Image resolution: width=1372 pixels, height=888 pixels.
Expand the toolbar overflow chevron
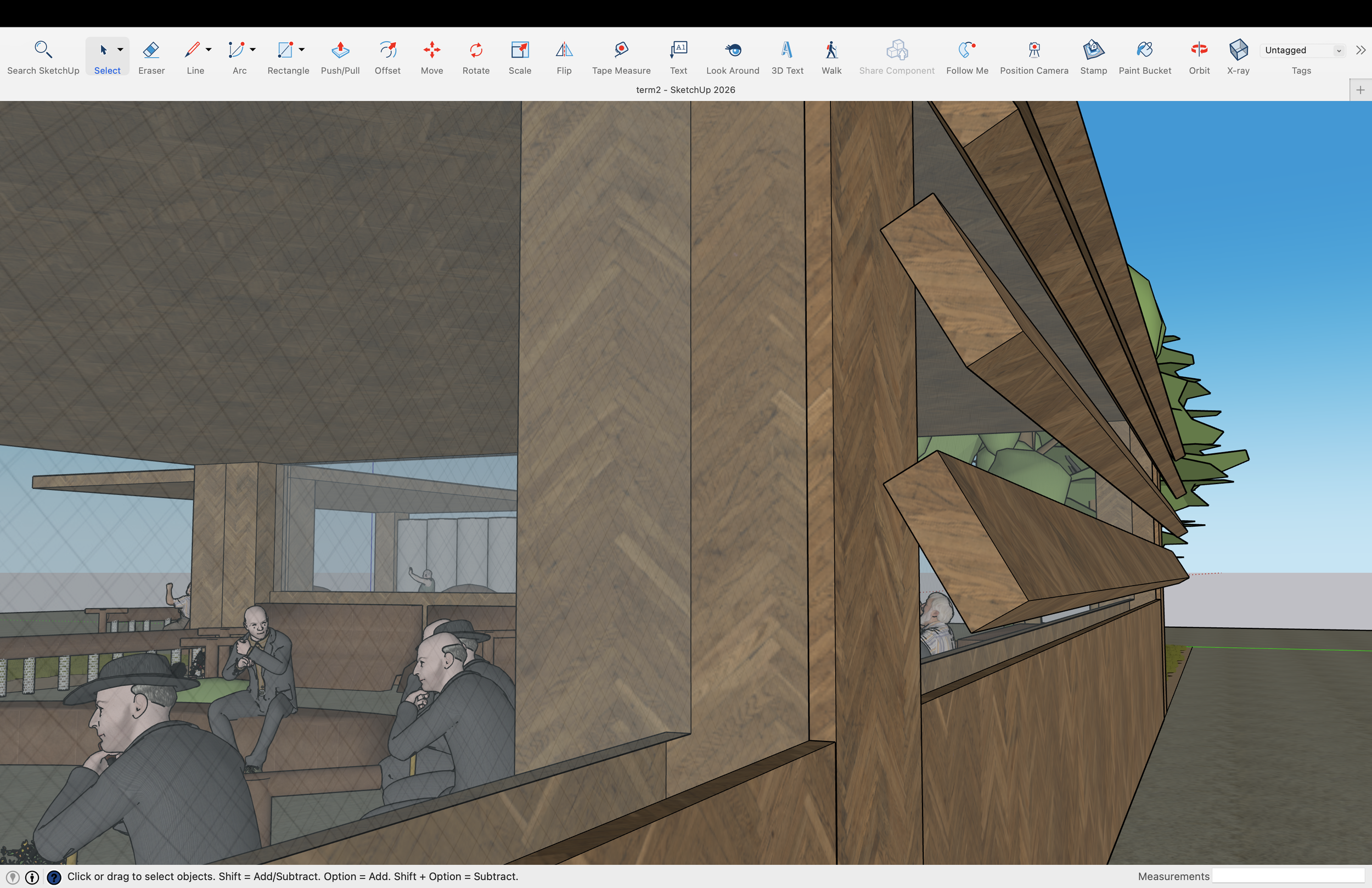[x=1362, y=50]
